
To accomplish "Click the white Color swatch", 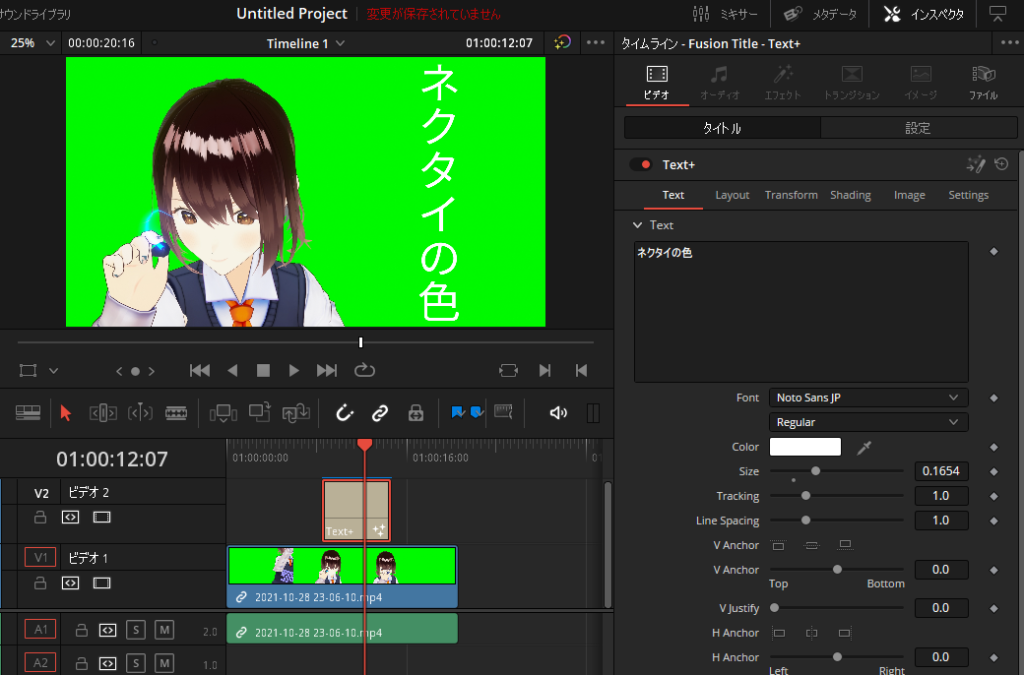I will click(x=805, y=447).
